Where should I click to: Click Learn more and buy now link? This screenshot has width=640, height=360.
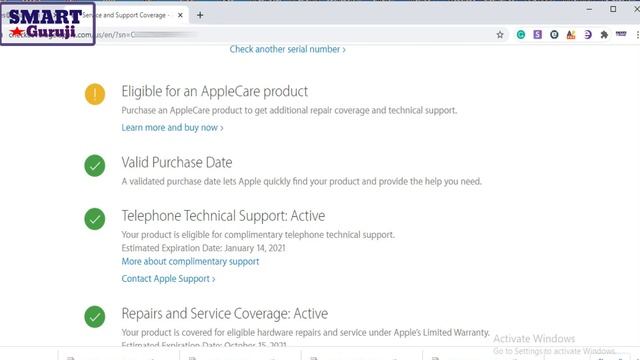click(172, 127)
